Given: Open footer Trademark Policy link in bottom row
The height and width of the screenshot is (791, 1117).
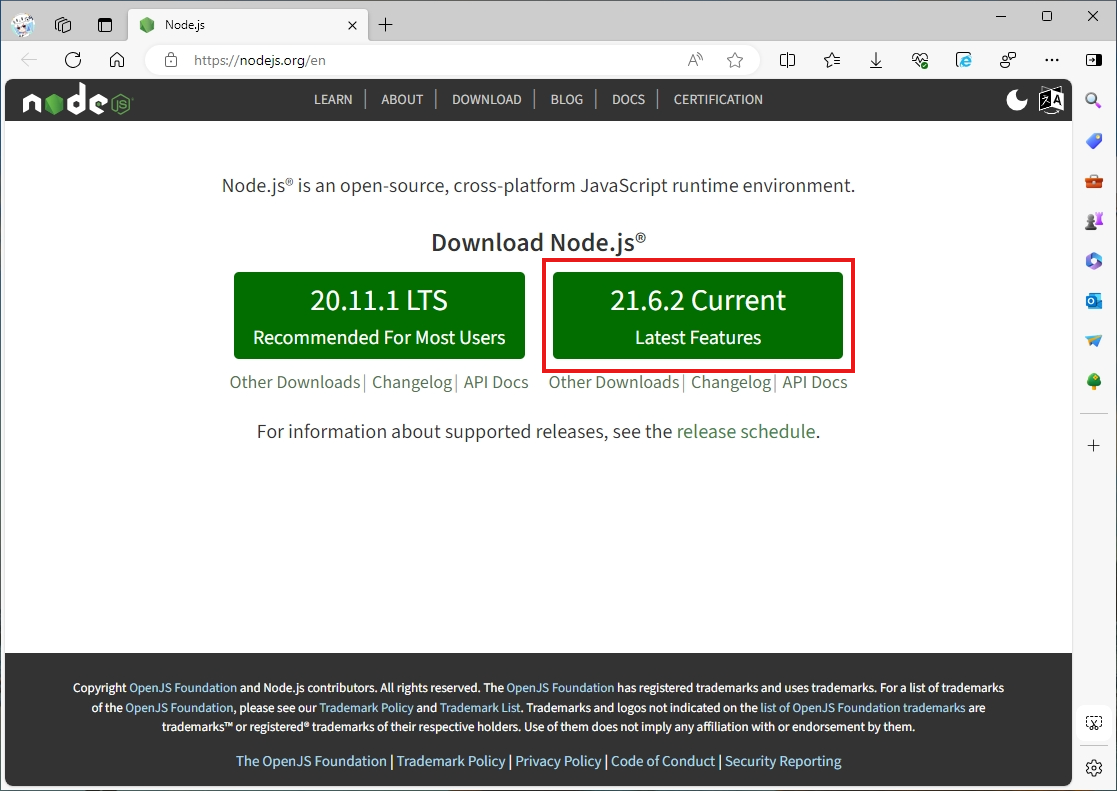Looking at the screenshot, I should click(451, 761).
